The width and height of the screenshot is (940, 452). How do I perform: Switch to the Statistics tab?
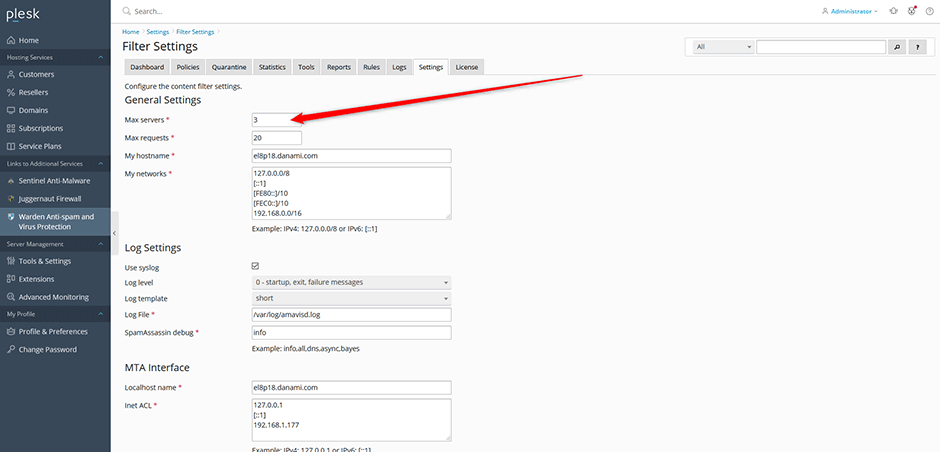click(272, 67)
